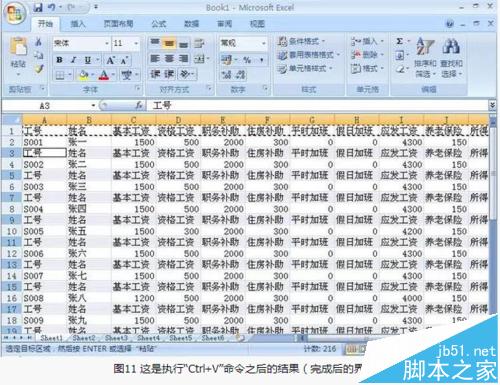Align text right

tap(184, 59)
